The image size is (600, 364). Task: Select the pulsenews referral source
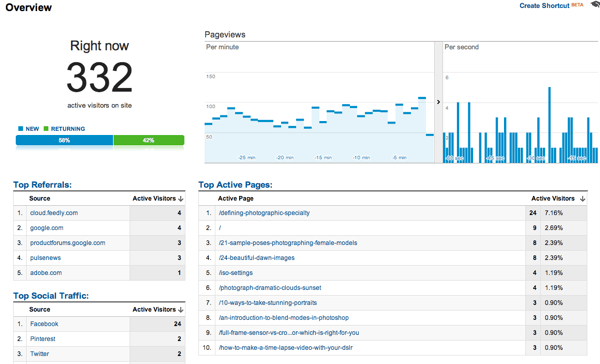(x=45, y=258)
